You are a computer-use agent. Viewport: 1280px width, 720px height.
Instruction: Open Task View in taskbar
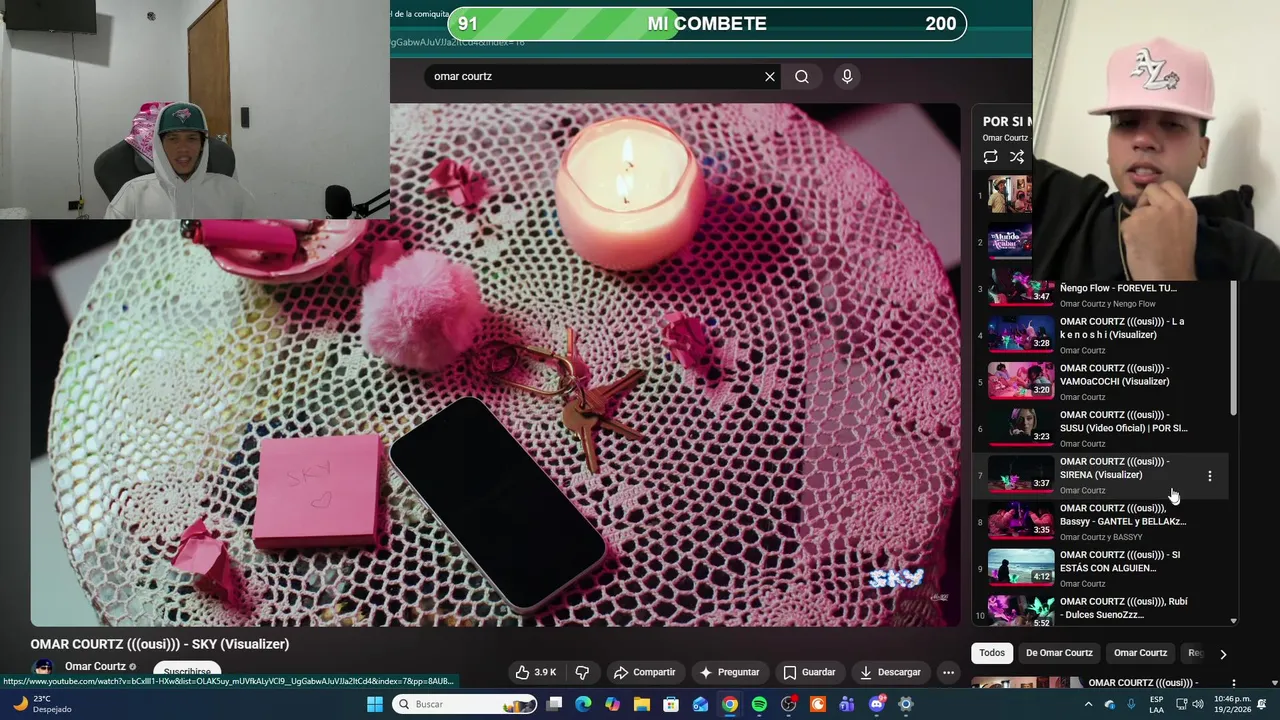pyautogui.click(x=554, y=704)
